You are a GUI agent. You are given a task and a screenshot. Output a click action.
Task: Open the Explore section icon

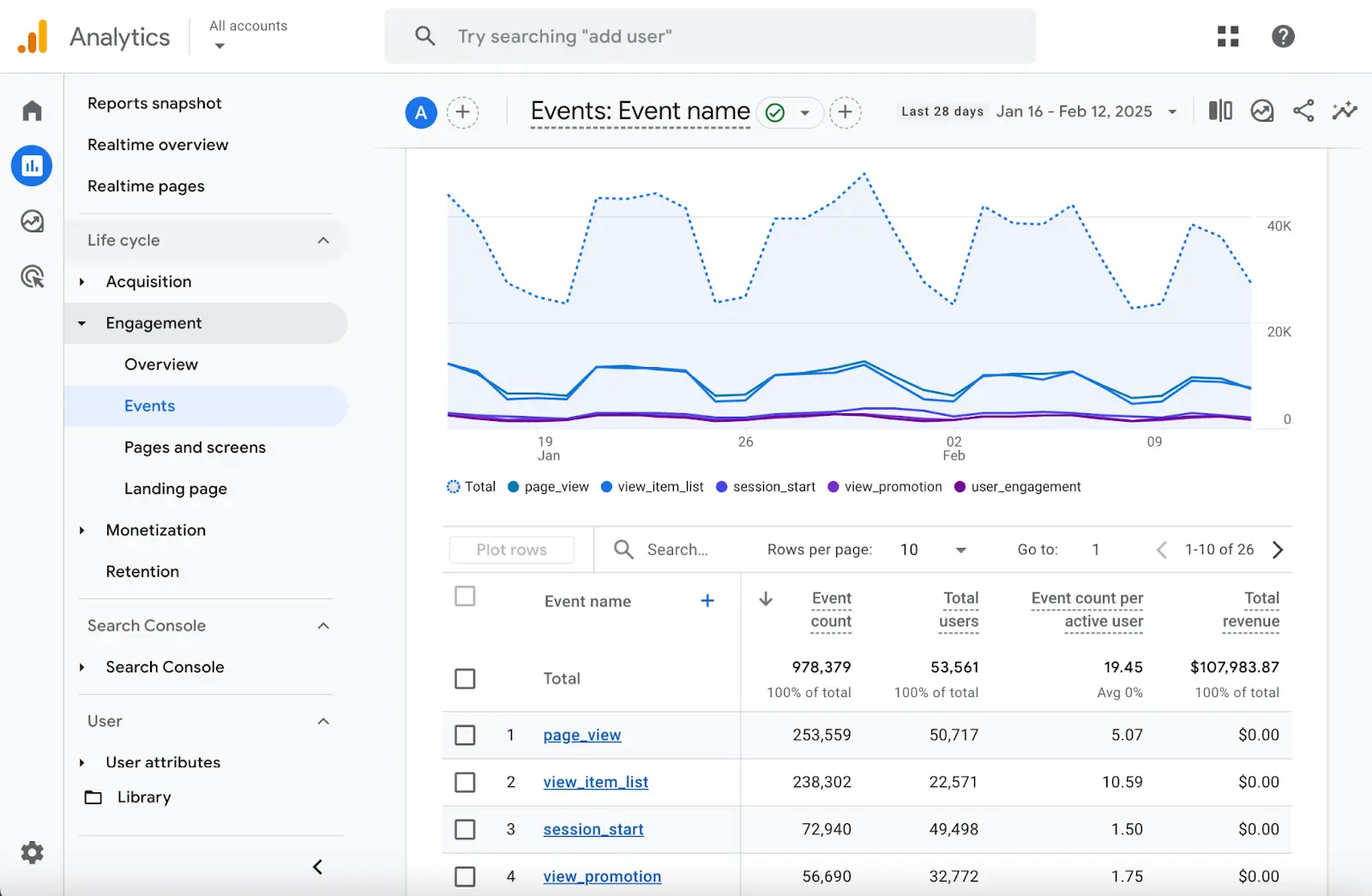point(32,221)
